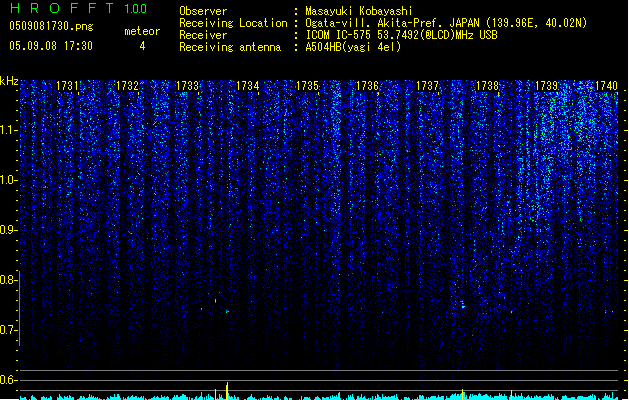
Task: Click the 1.0 kHz axis label
Action: (8, 180)
